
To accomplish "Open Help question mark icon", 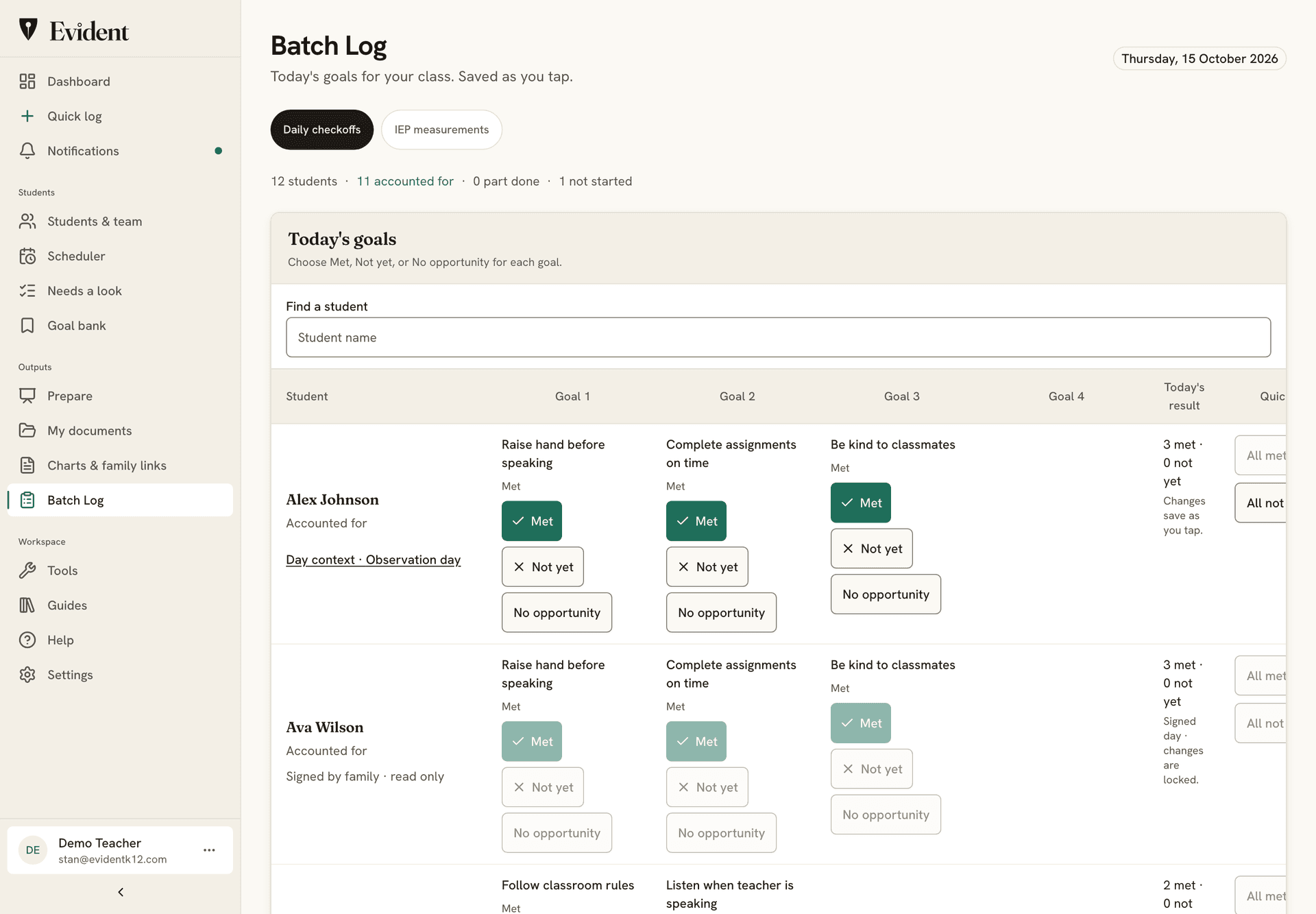I will point(27,640).
